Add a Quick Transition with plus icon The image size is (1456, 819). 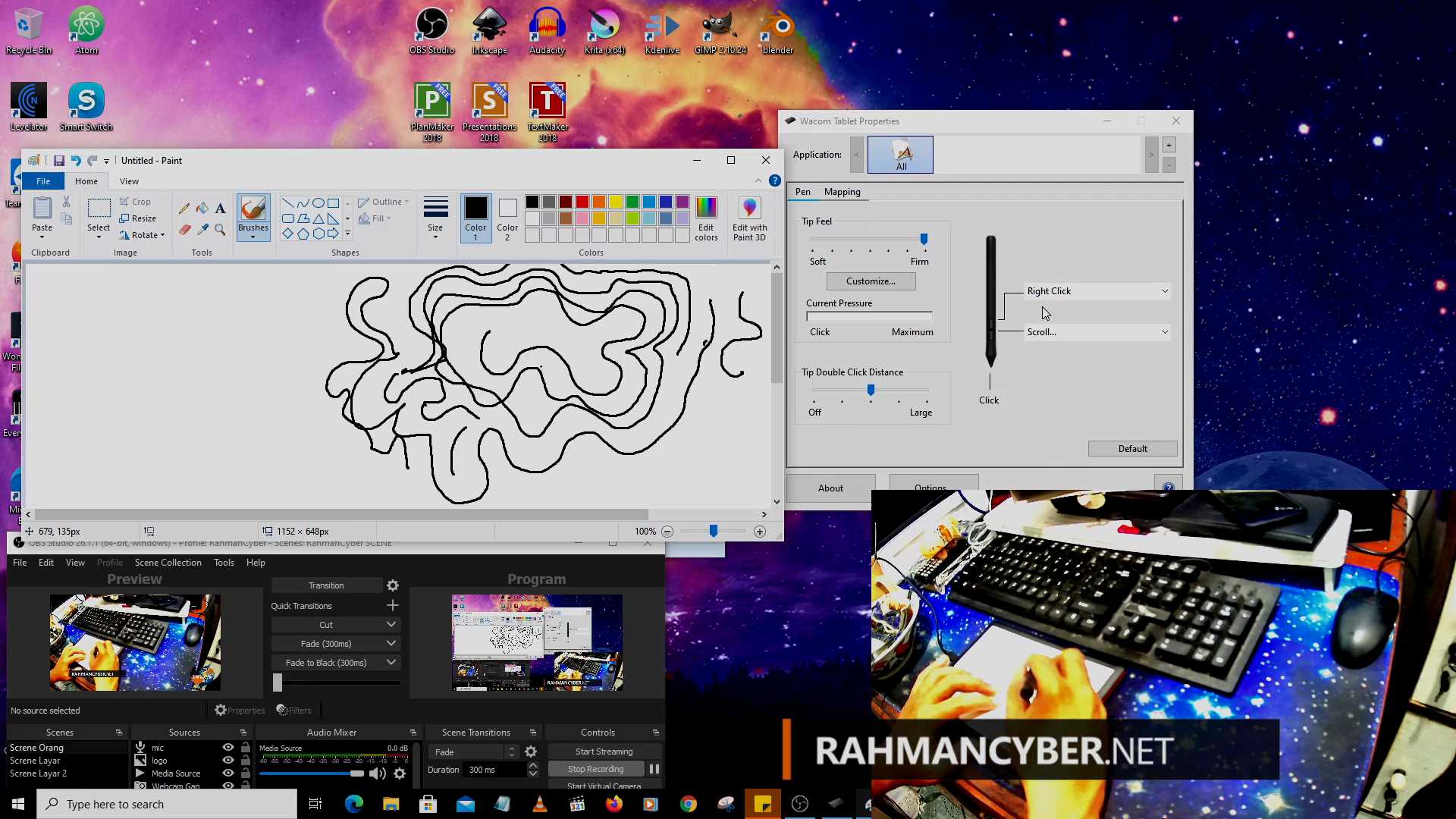point(393,605)
